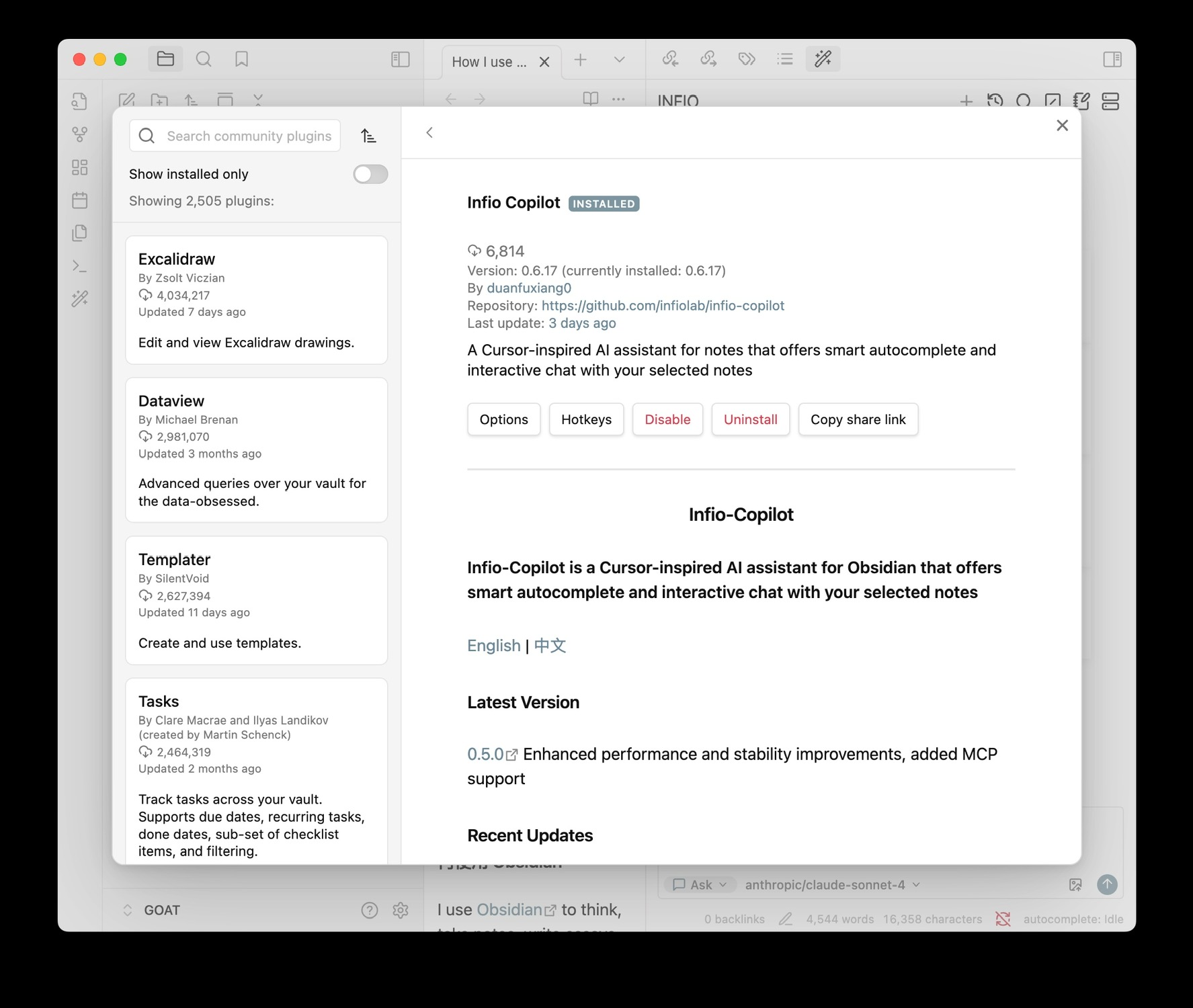Open the 中文 readme link
1193x1008 pixels.
550,646
